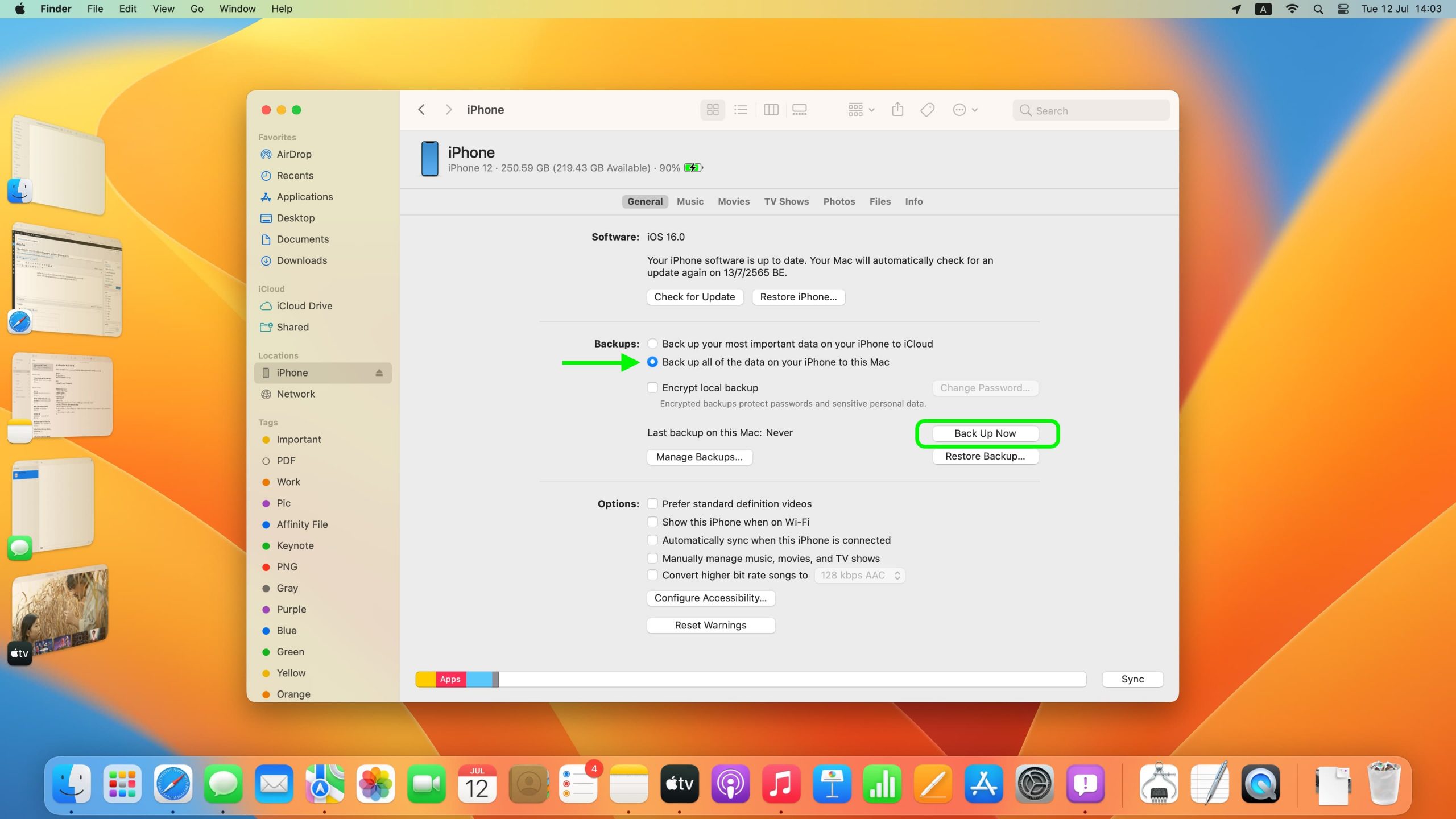Switch to column view
The height and width of the screenshot is (819, 1456).
click(771, 110)
